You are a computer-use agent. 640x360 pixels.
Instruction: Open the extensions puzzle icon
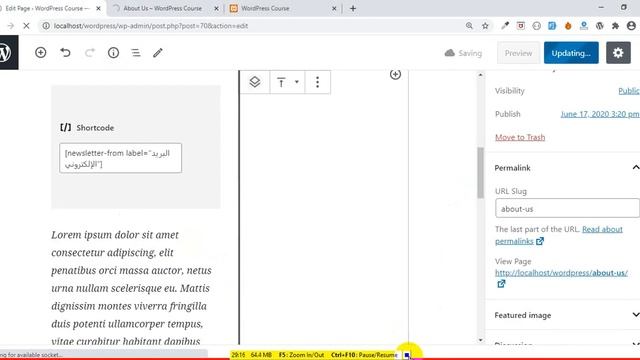[615, 26]
